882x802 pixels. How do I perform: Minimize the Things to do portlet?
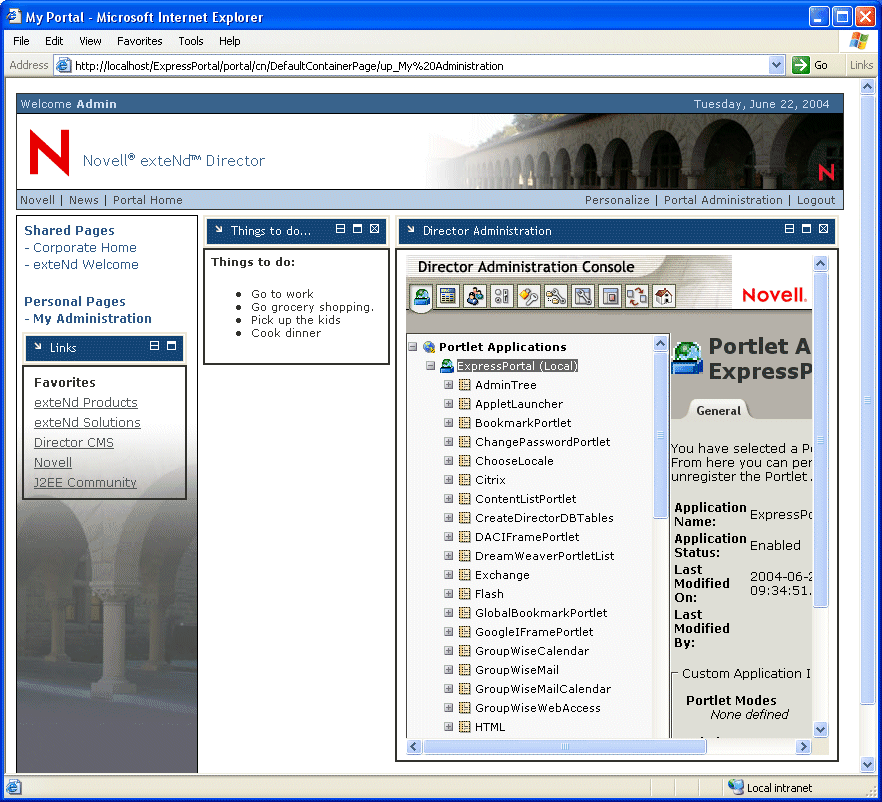point(340,229)
